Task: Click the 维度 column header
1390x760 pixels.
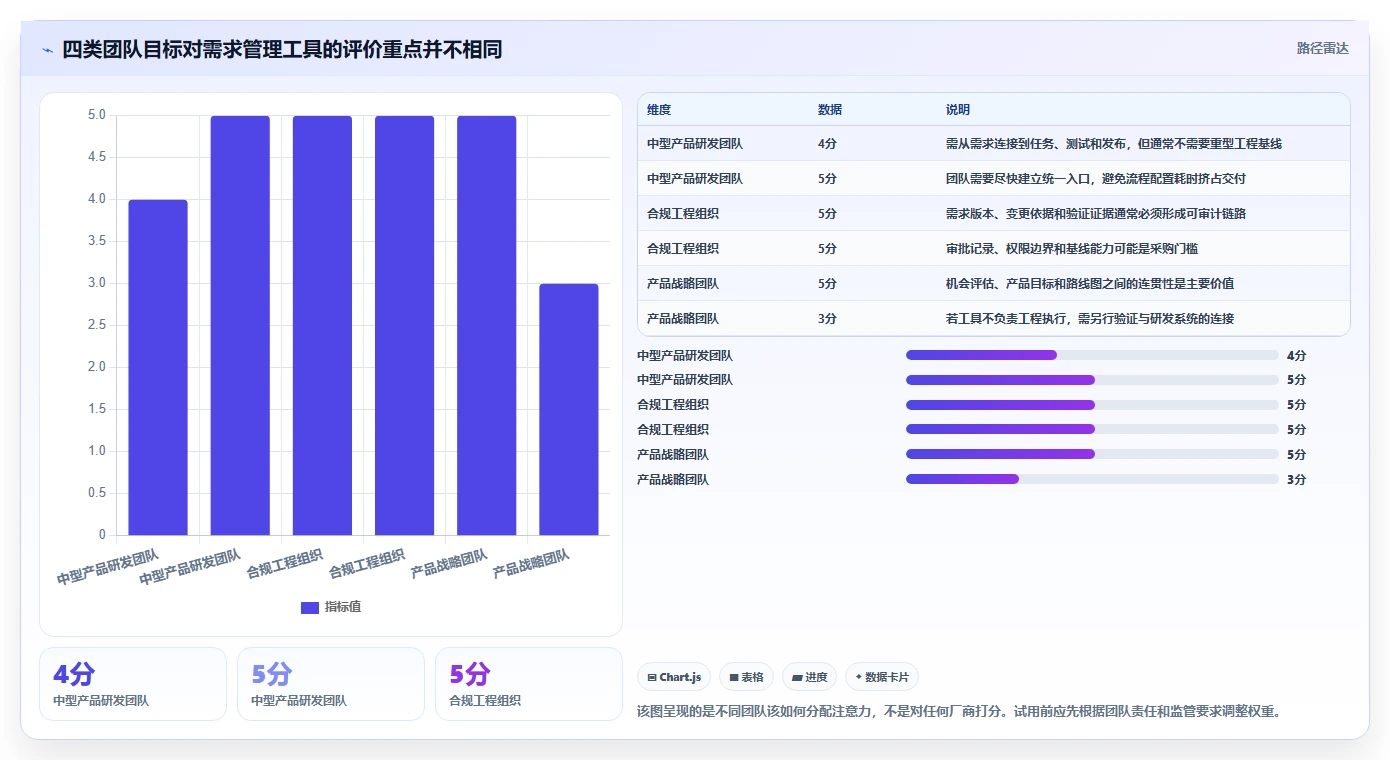Action: (x=659, y=110)
